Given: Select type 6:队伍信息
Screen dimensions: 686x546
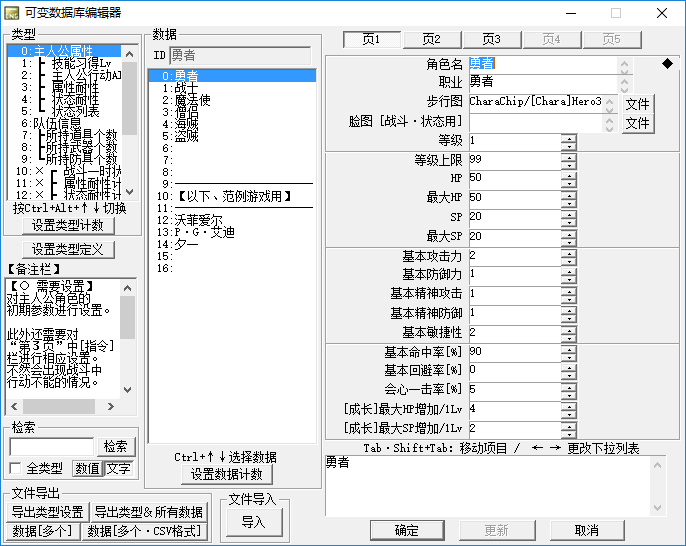Looking at the screenshot, I should (x=64, y=123).
